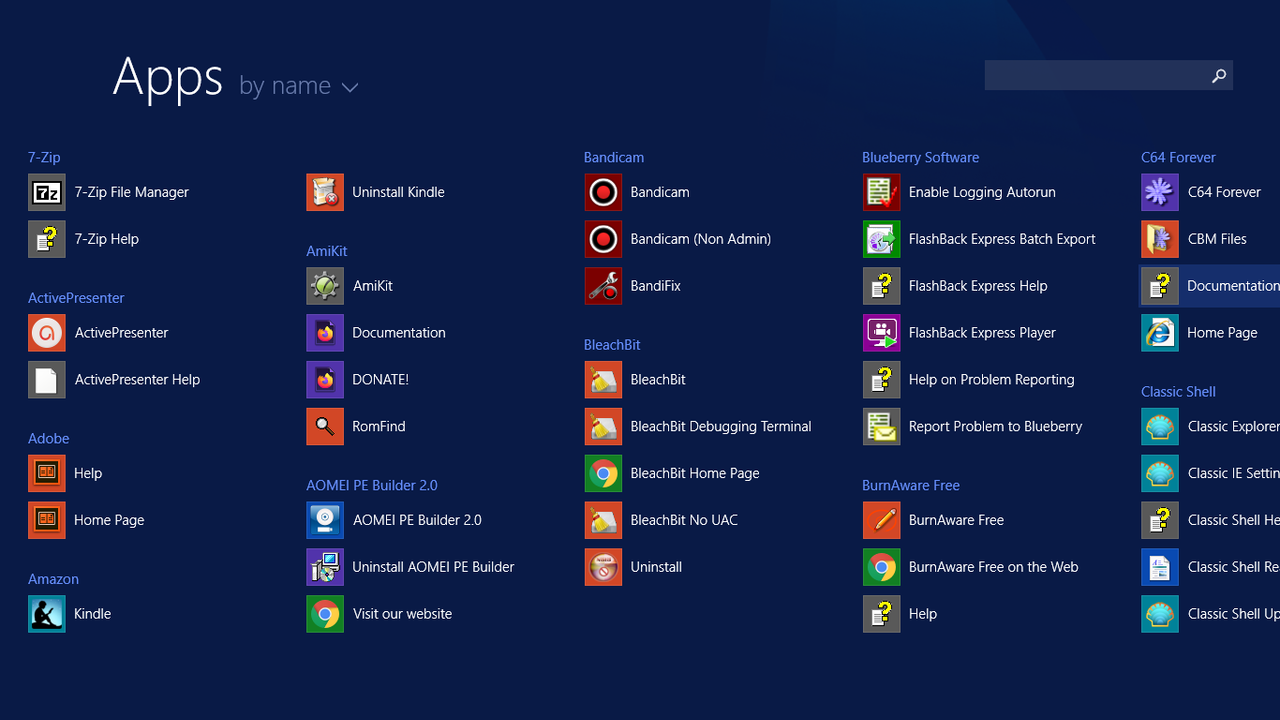The image size is (1280, 720).
Task: Click inside the Apps search field
Action: [1095, 75]
